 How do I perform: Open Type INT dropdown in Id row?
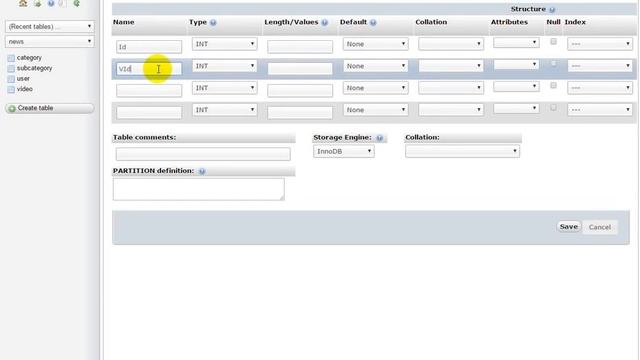[224, 44]
